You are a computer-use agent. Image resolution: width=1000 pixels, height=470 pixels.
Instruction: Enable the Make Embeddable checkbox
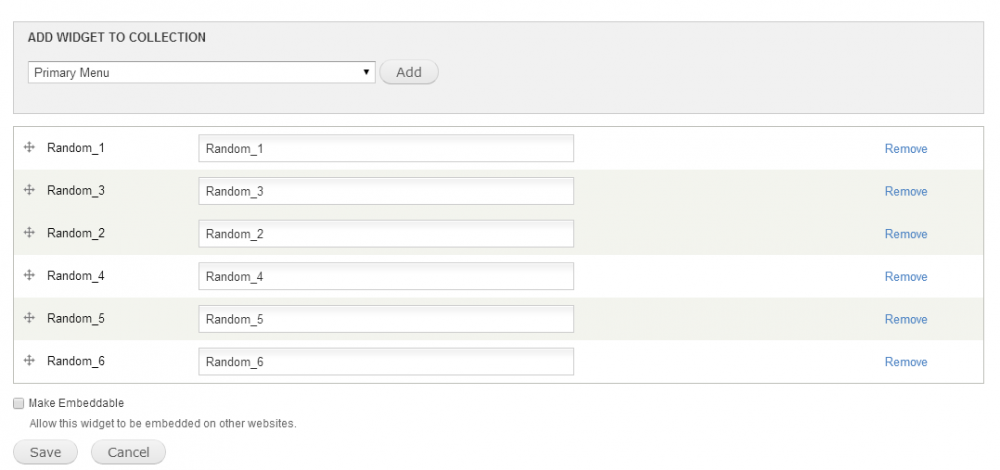(x=18, y=403)
